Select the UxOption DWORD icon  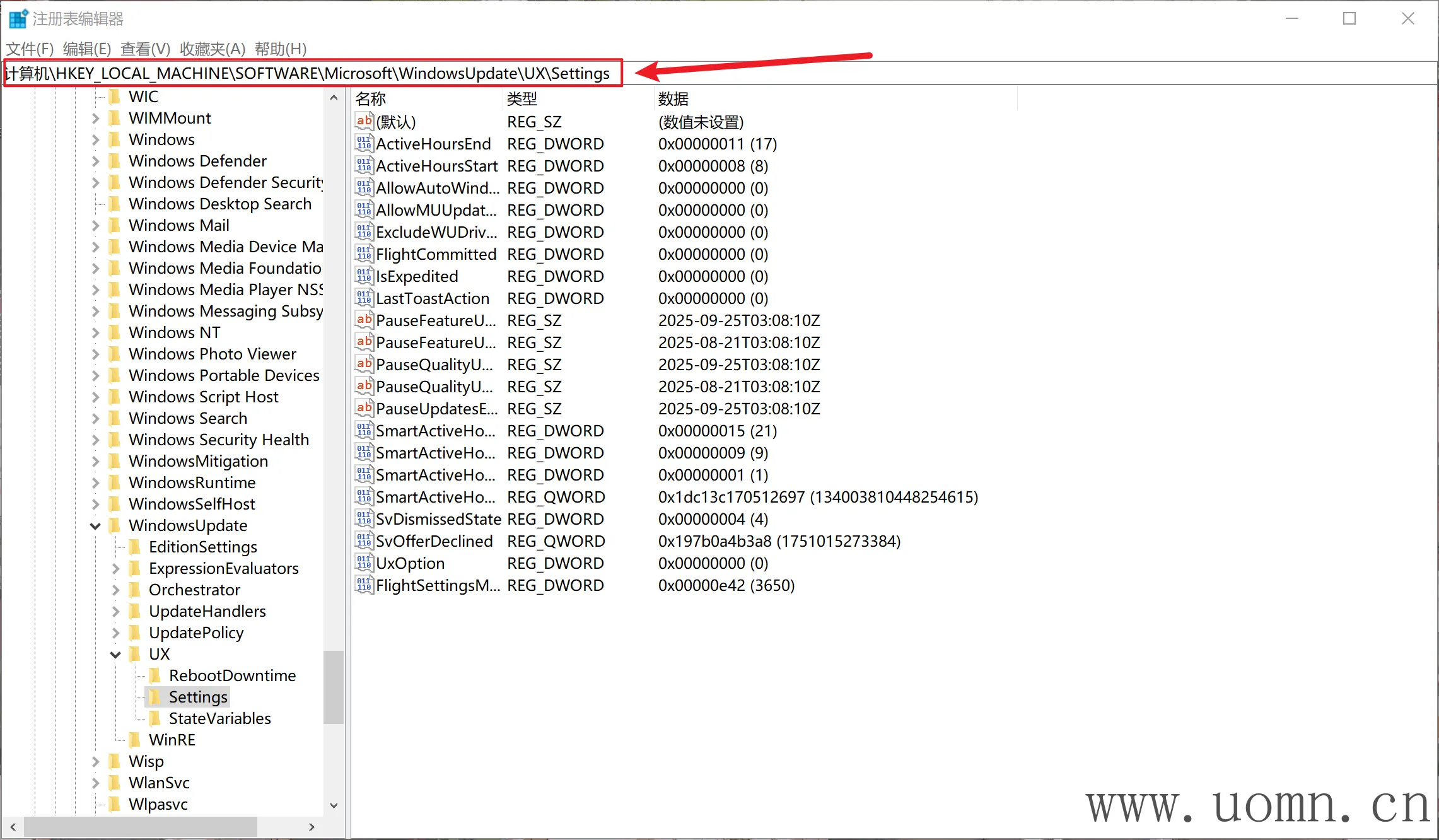[x=364, y=563]
